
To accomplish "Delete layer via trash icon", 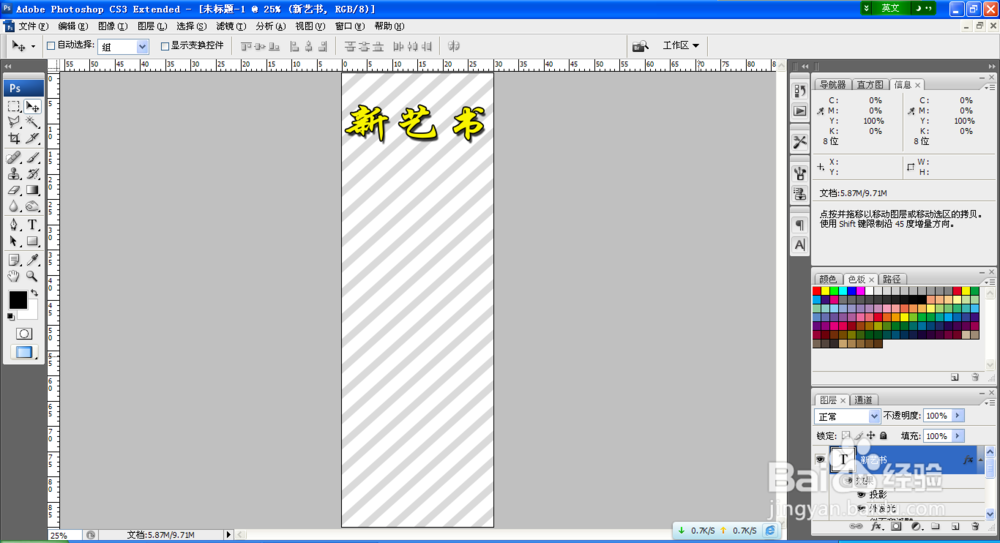I will [x=974, y=526].
